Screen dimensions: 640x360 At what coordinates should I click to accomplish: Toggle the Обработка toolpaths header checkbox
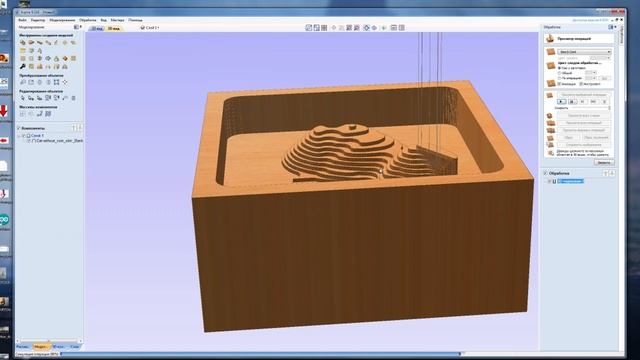545,173
